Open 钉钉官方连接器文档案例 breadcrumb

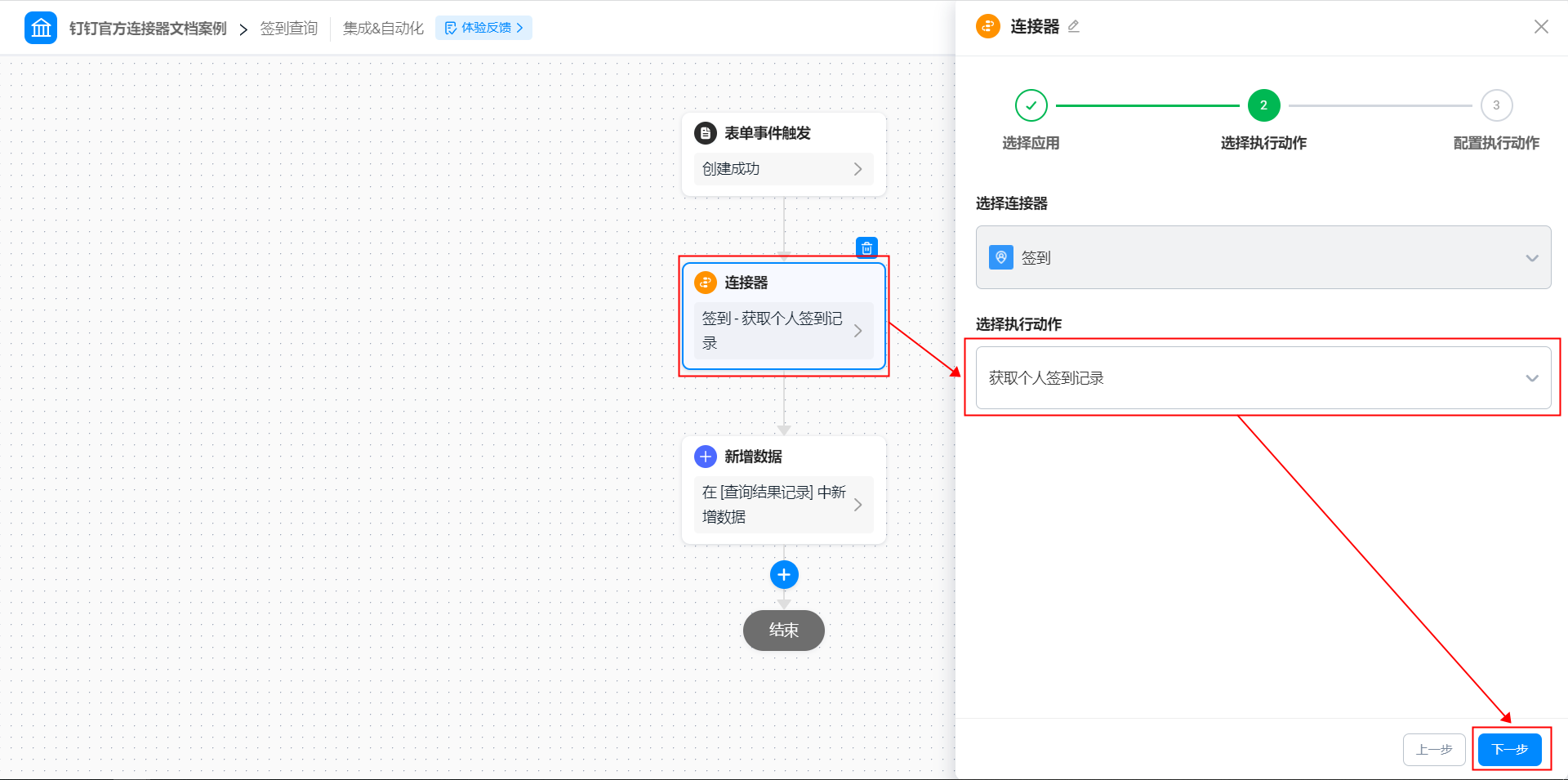(148, 29)
